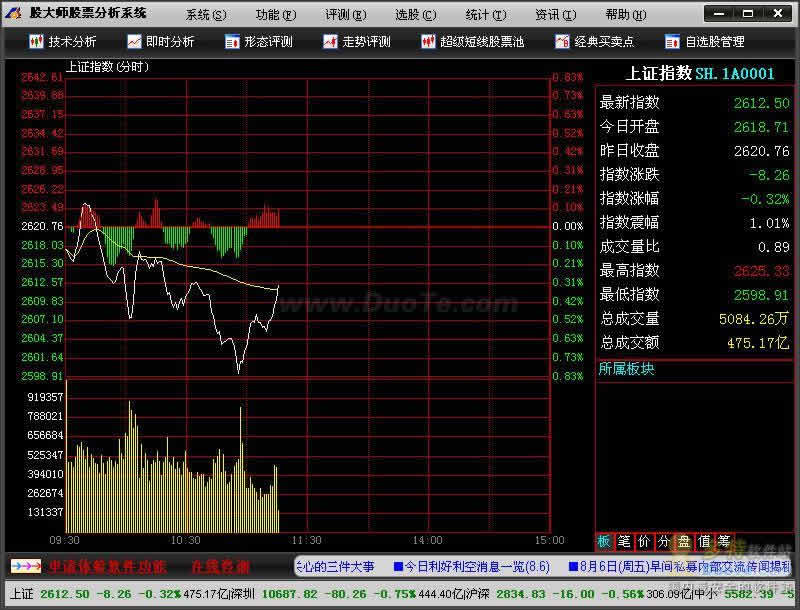Expand the 统计(T) menu

point(486,14)
